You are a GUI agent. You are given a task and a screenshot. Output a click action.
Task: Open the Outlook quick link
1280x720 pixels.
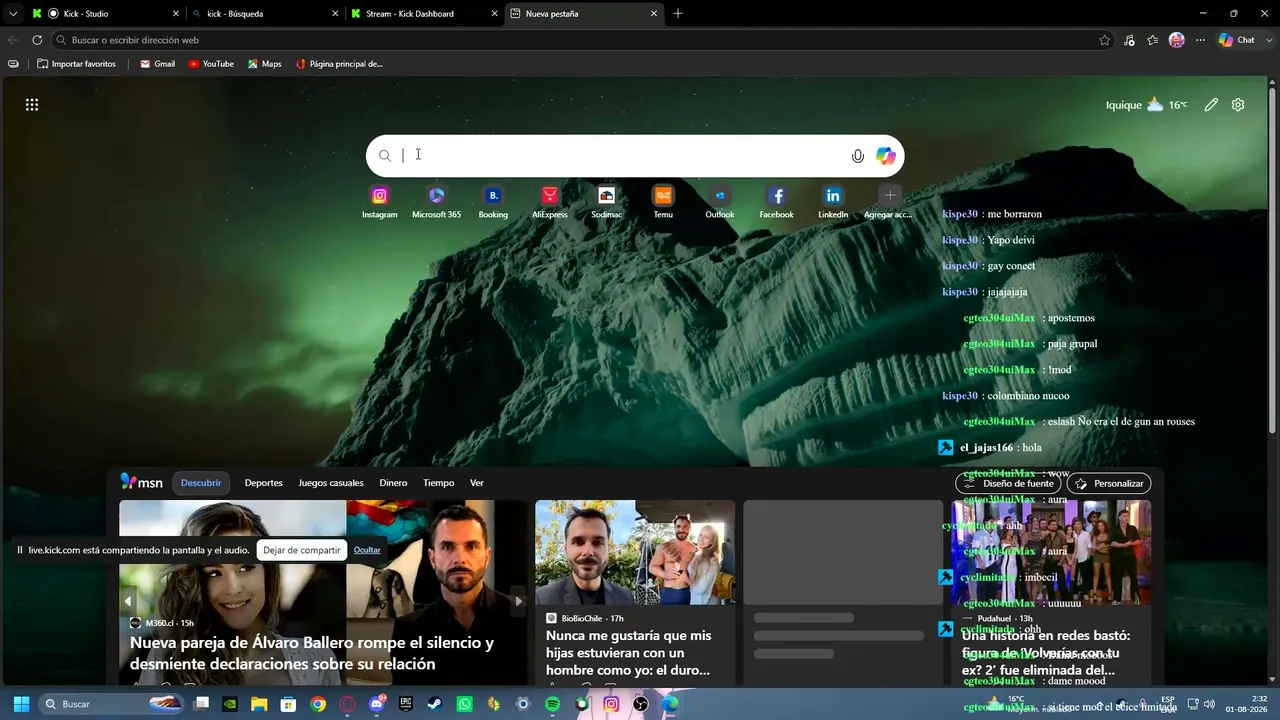point(719,196)
